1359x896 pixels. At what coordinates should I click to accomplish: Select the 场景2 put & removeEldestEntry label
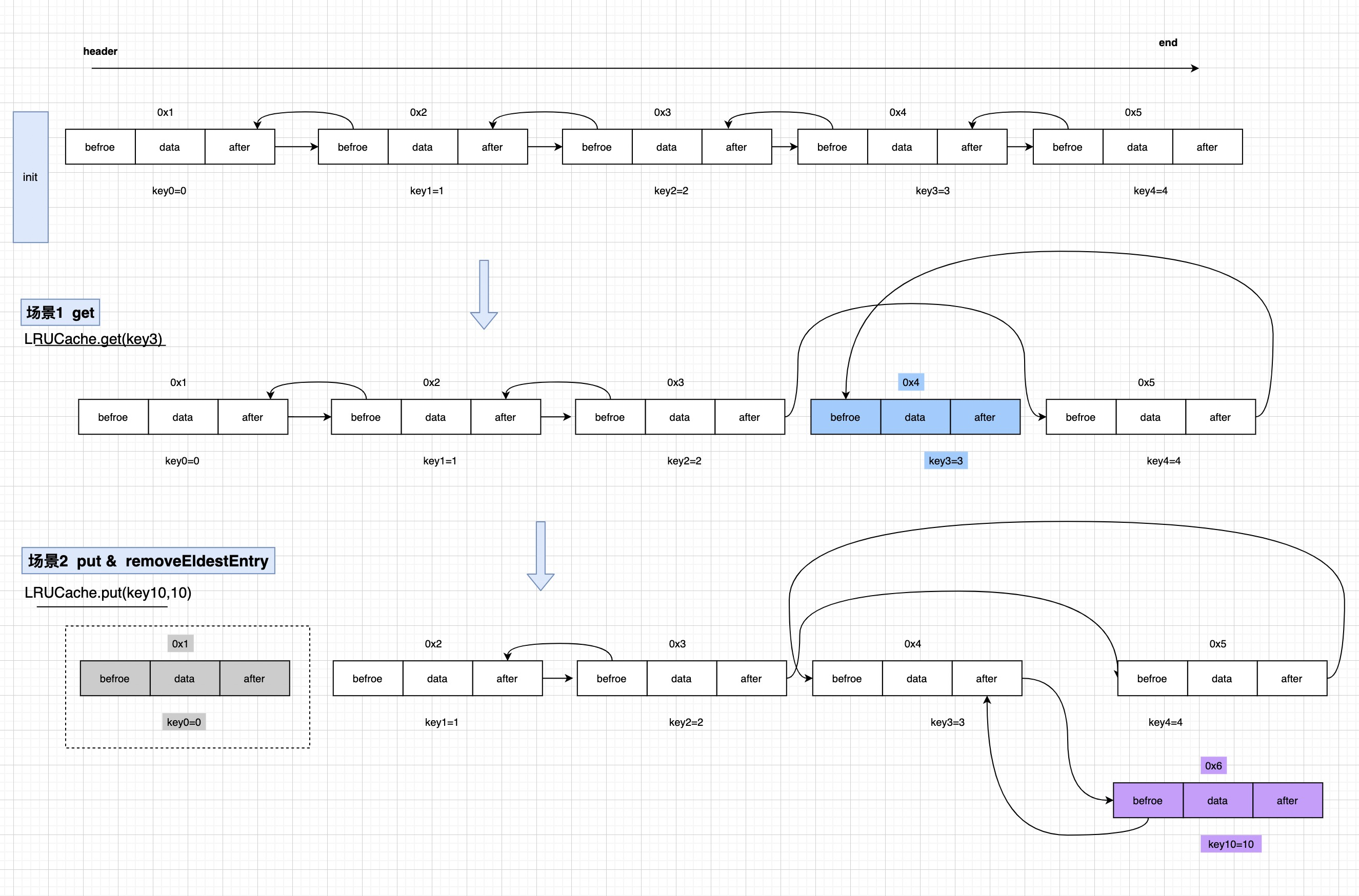coord(148,561)
